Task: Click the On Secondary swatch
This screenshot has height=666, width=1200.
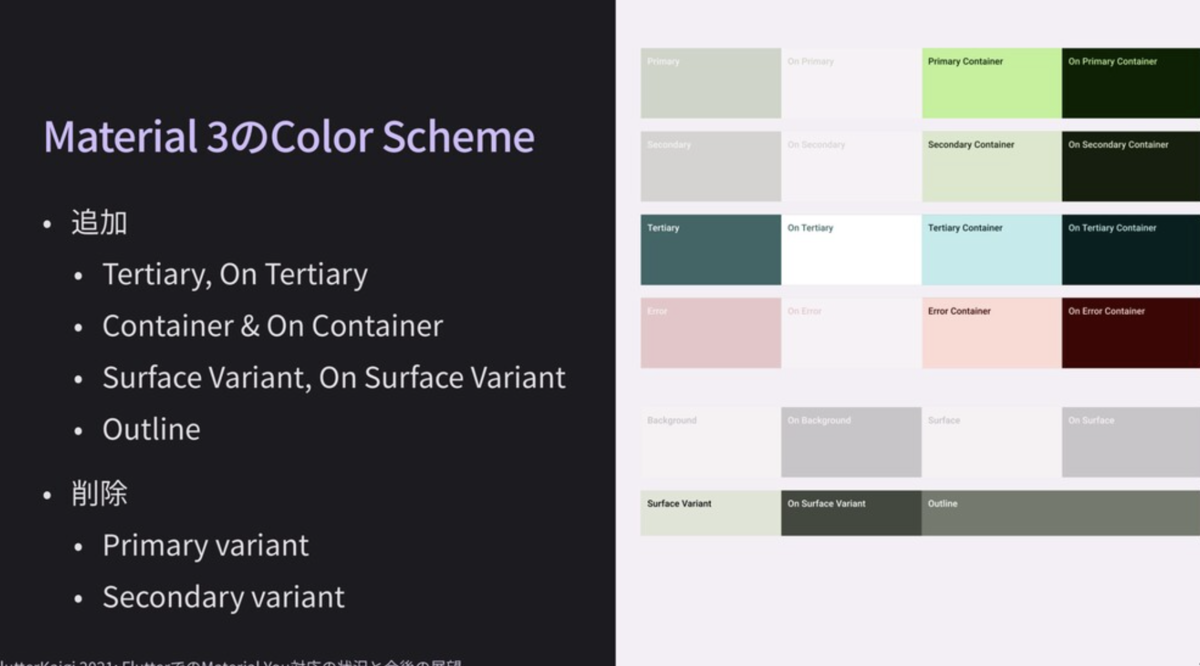Action: tap(851, 166)
